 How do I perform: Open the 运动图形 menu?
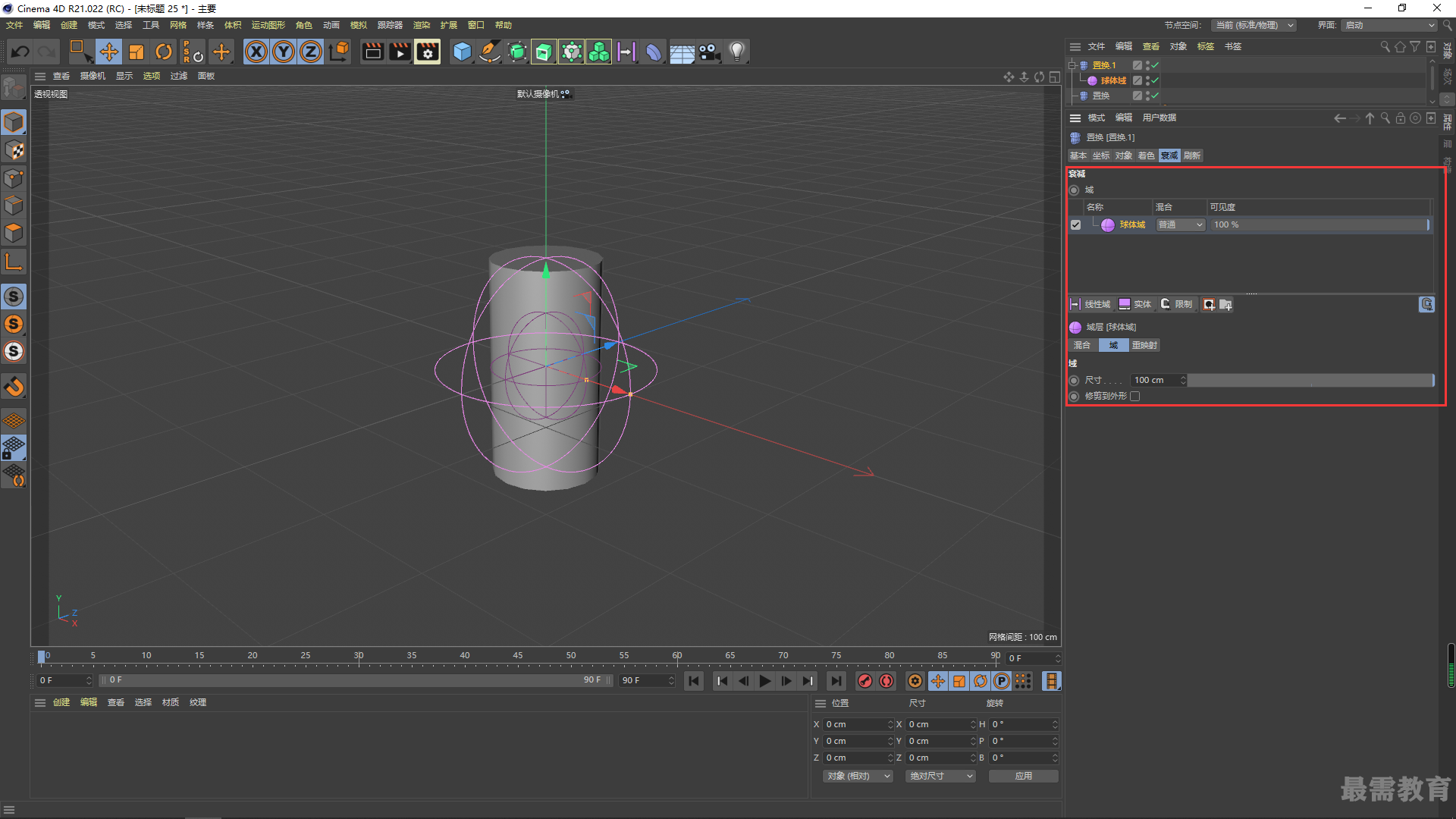tap(268, 25)
